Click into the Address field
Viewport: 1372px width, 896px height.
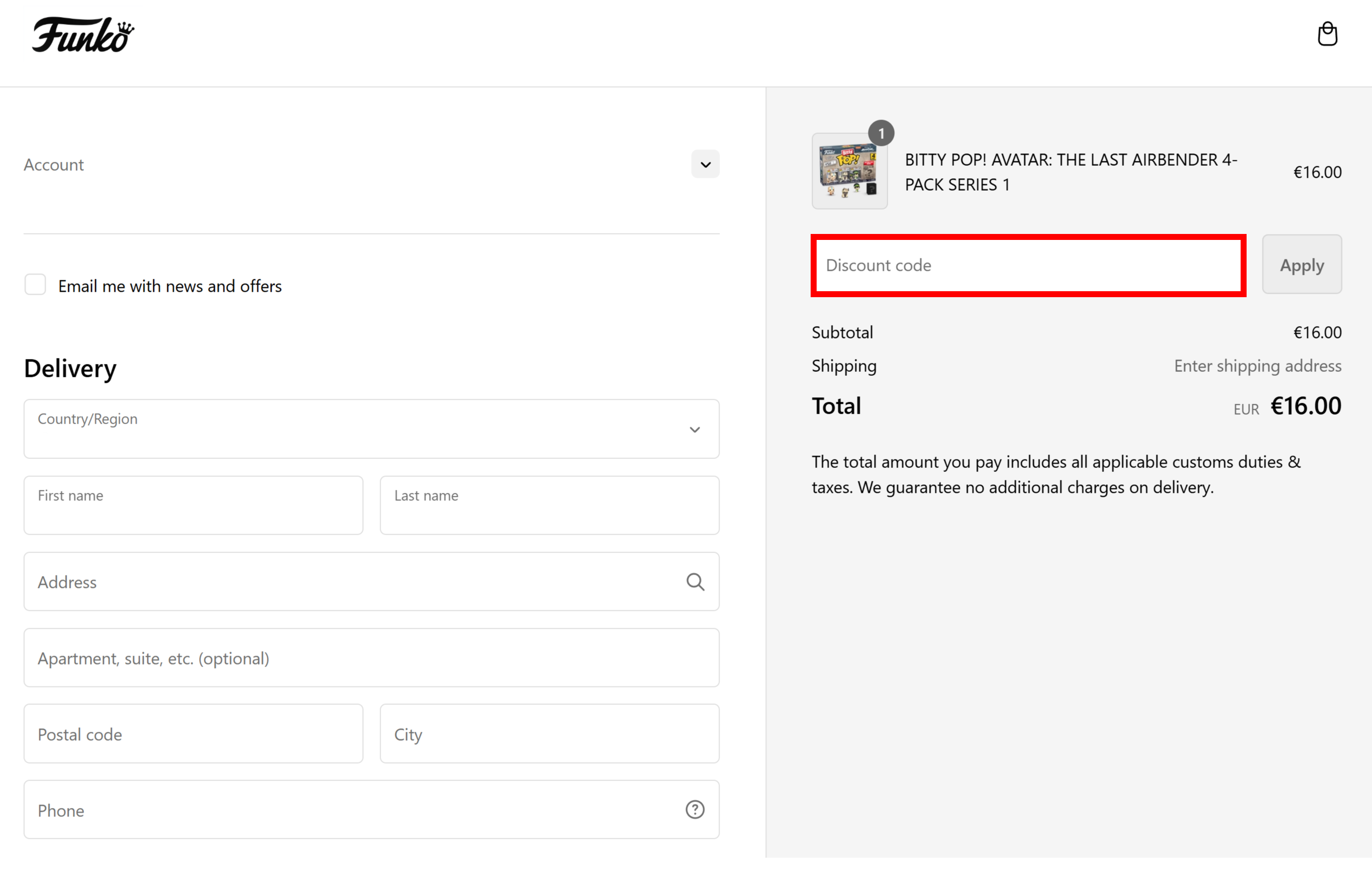tap(371, 582)
